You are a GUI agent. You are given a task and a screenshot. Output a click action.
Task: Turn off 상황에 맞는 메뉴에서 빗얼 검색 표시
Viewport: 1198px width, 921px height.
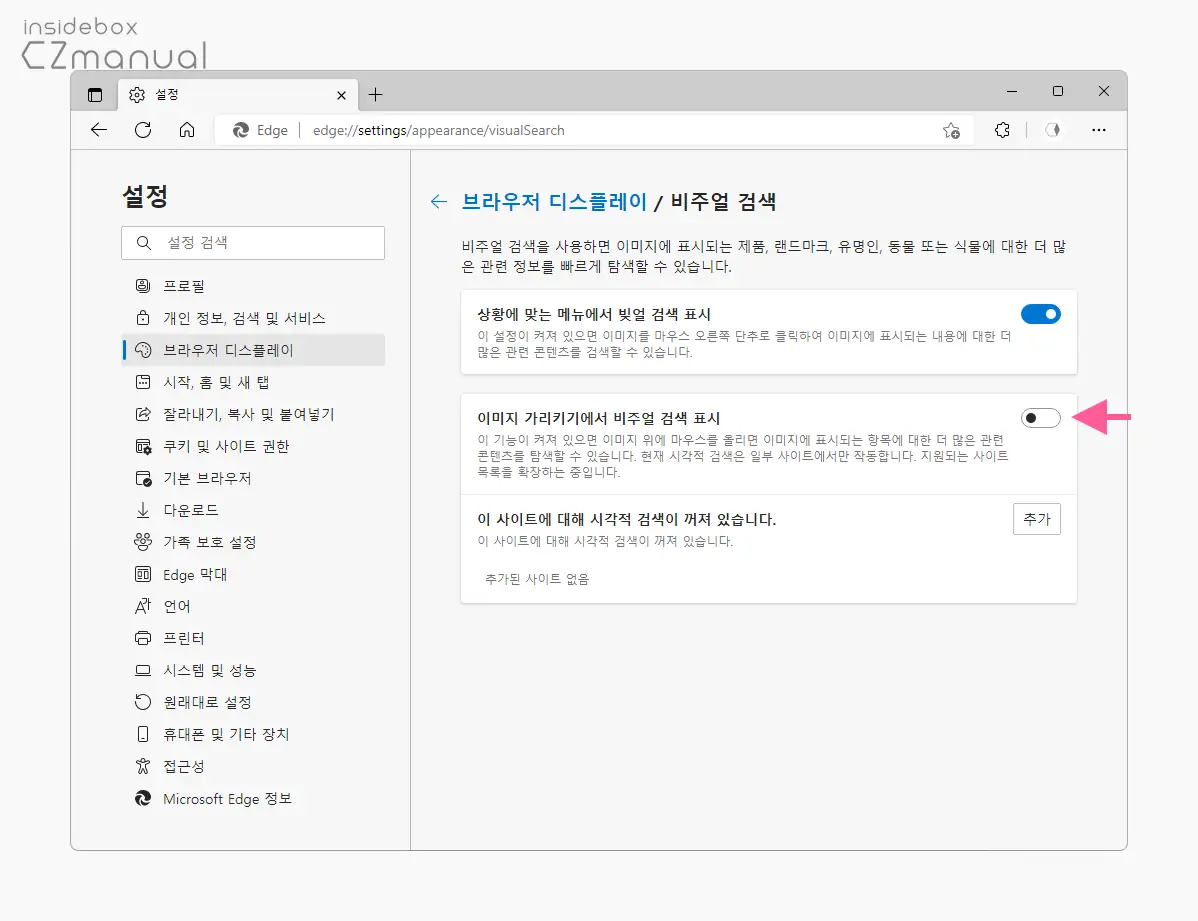tap(1041, 314)
